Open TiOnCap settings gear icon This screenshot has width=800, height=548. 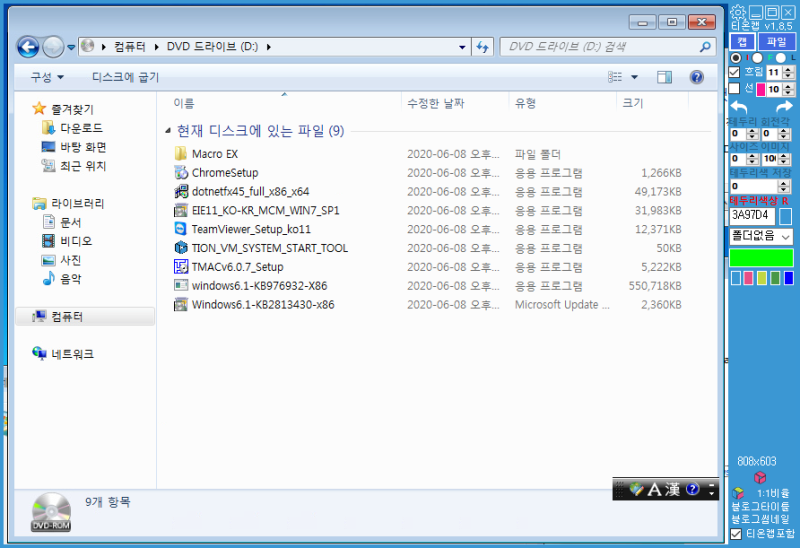point(738,12)
